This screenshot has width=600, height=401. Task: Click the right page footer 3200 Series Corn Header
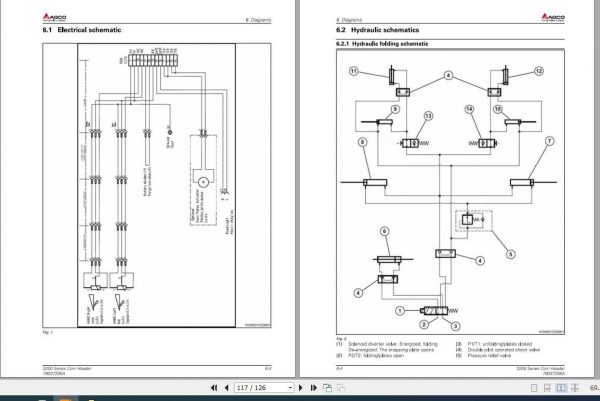540,368
